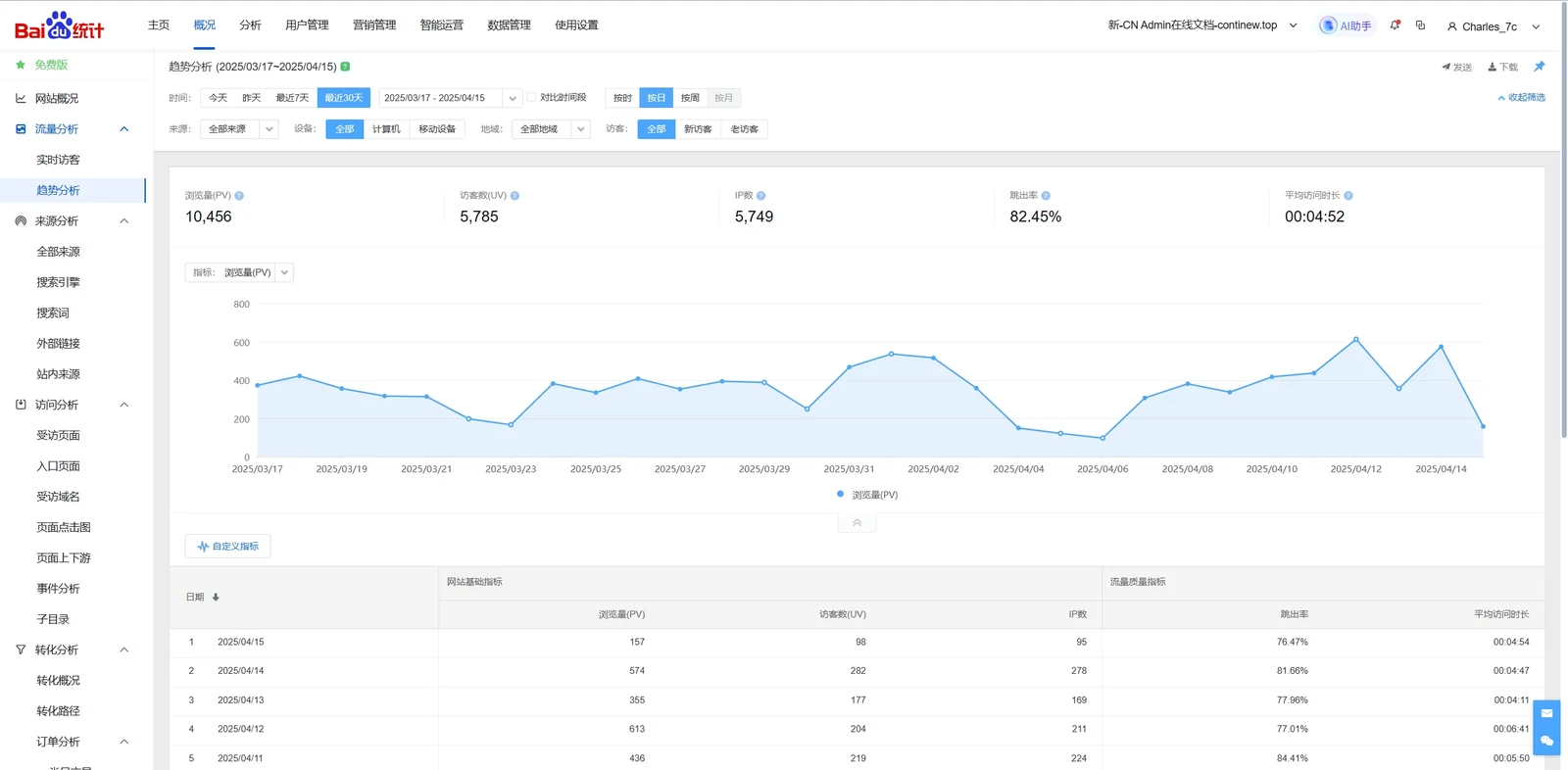
Task: Open the 用户管理 top menu
Action: click(x=307, y=25)
